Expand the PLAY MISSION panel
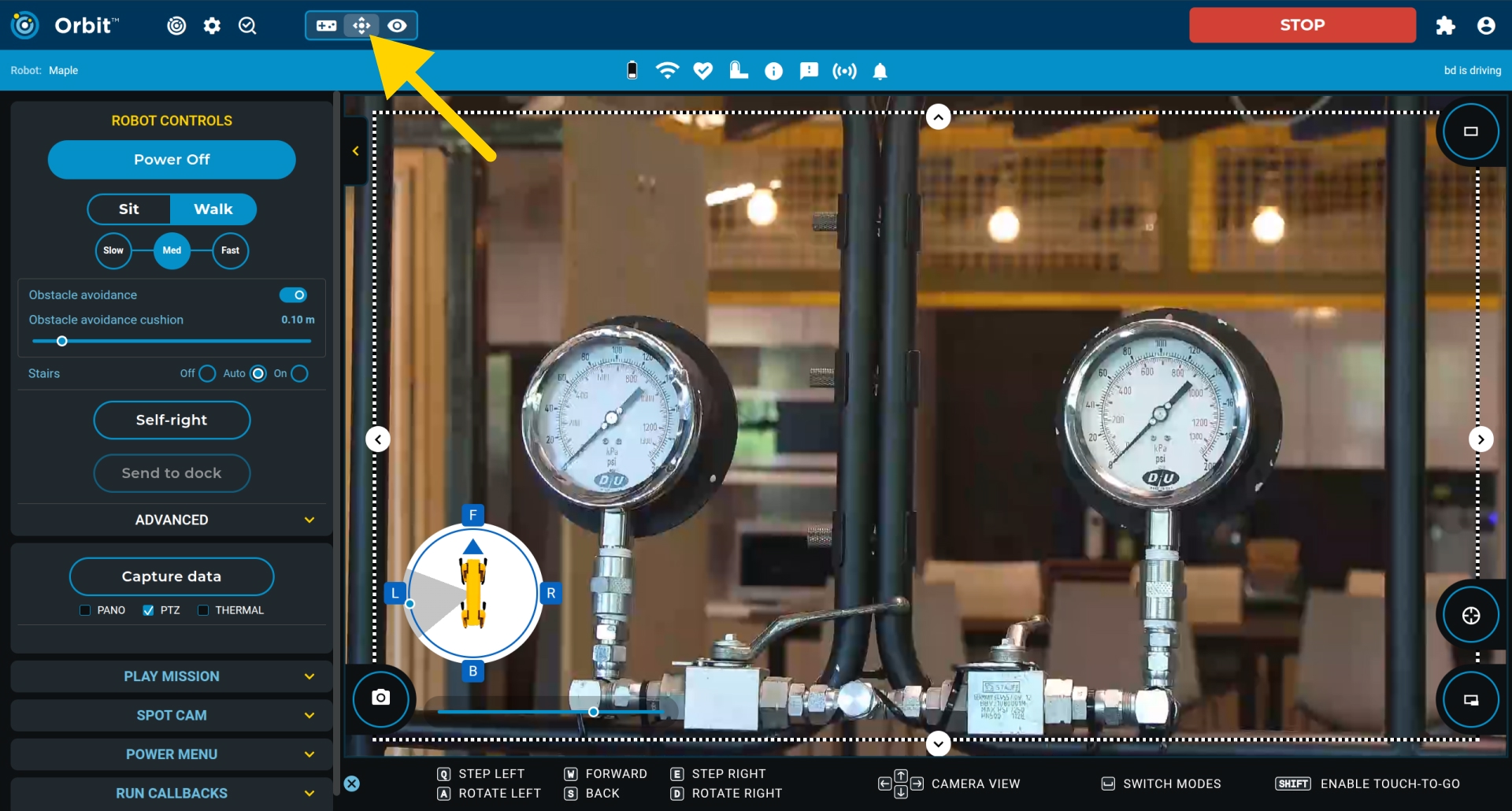 point(172,676)
